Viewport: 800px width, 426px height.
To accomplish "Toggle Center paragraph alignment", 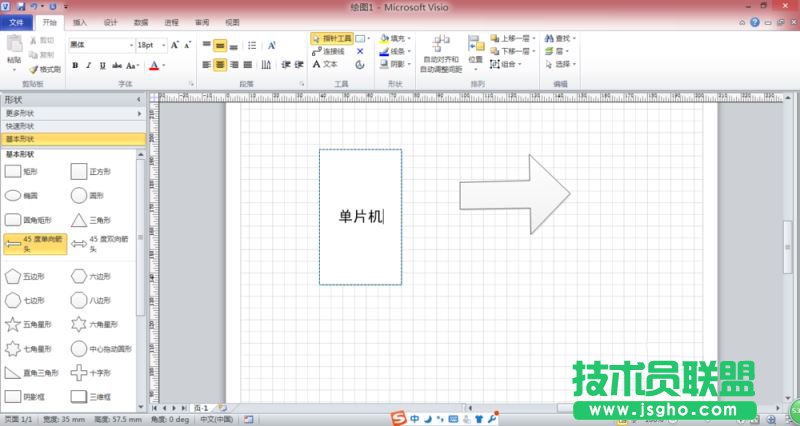I will click(220, 65).
